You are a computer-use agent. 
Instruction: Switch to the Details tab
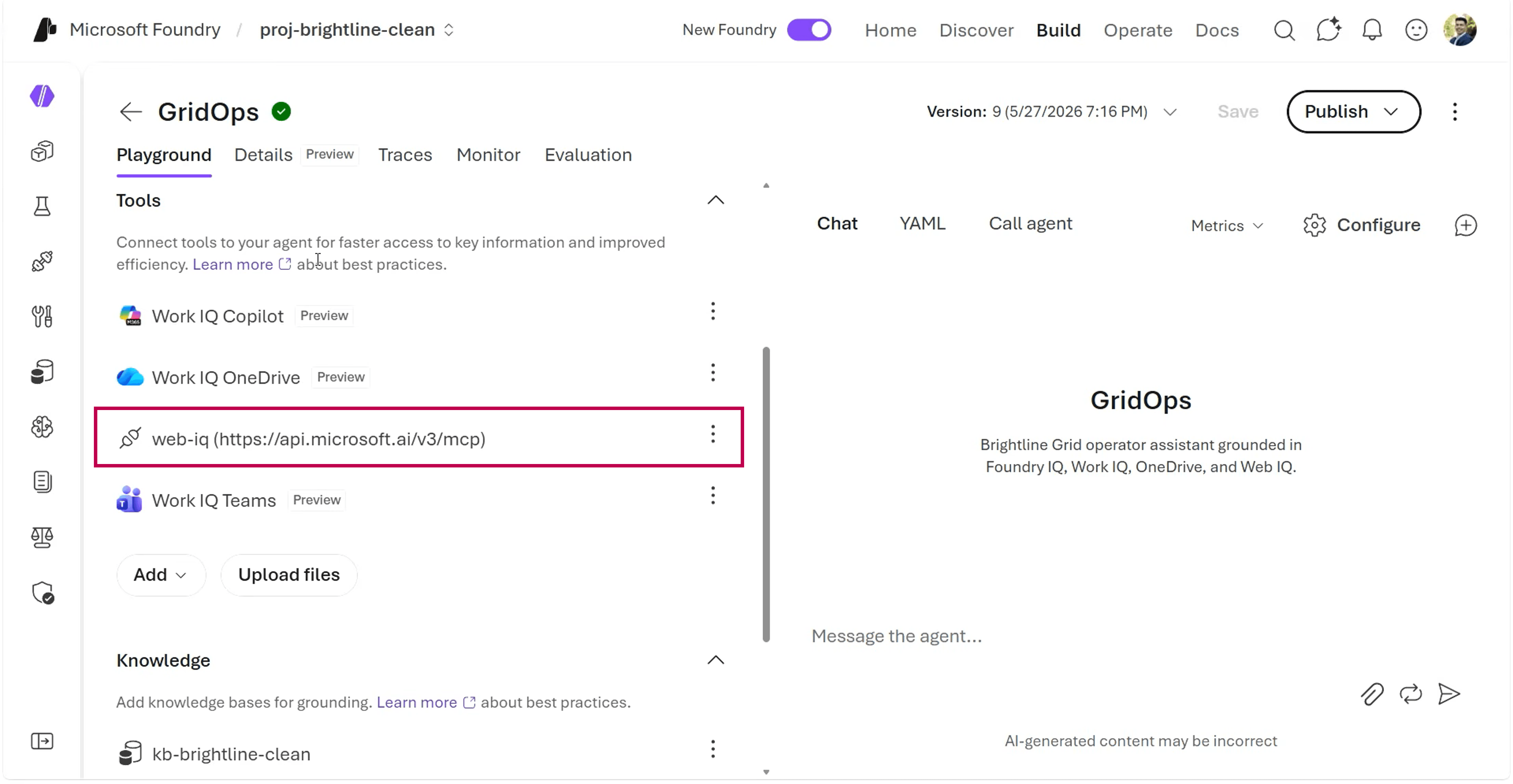[263, 155]
